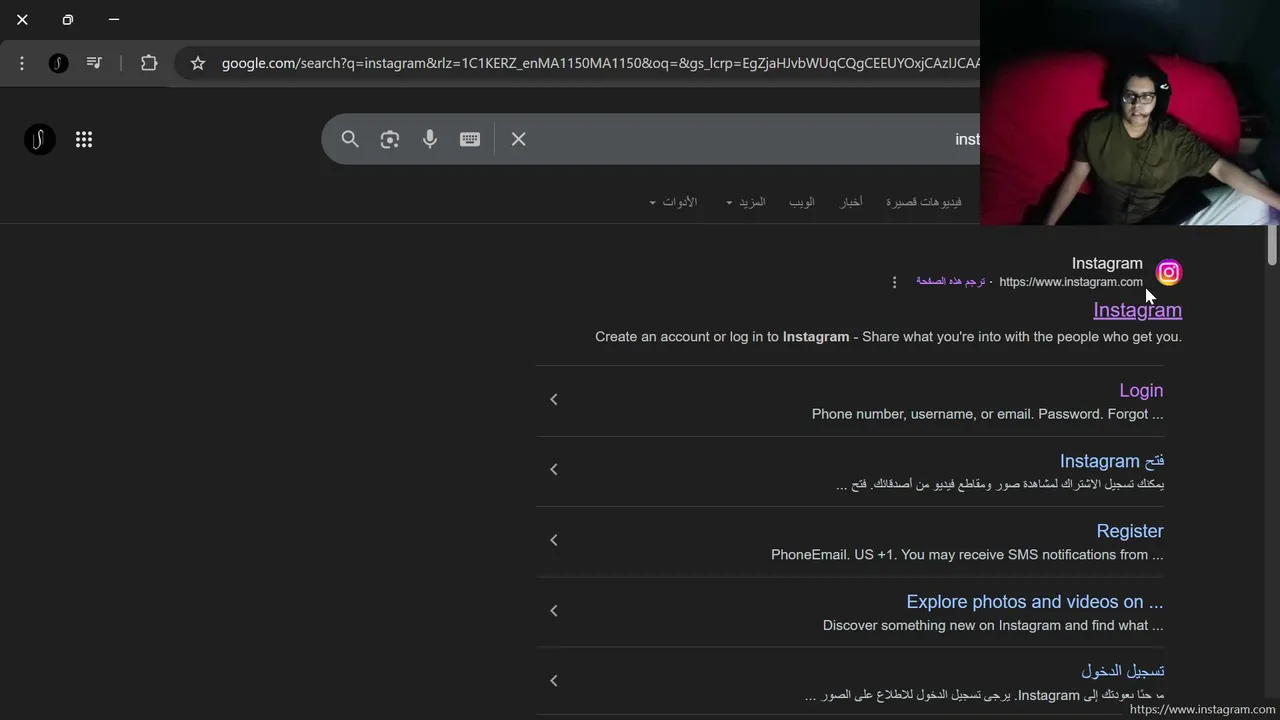The width and height of the screenshot is (1280, 720).
Task: Click the search magnifier icon
Action: pyautogui.click(x=350, y=139)
